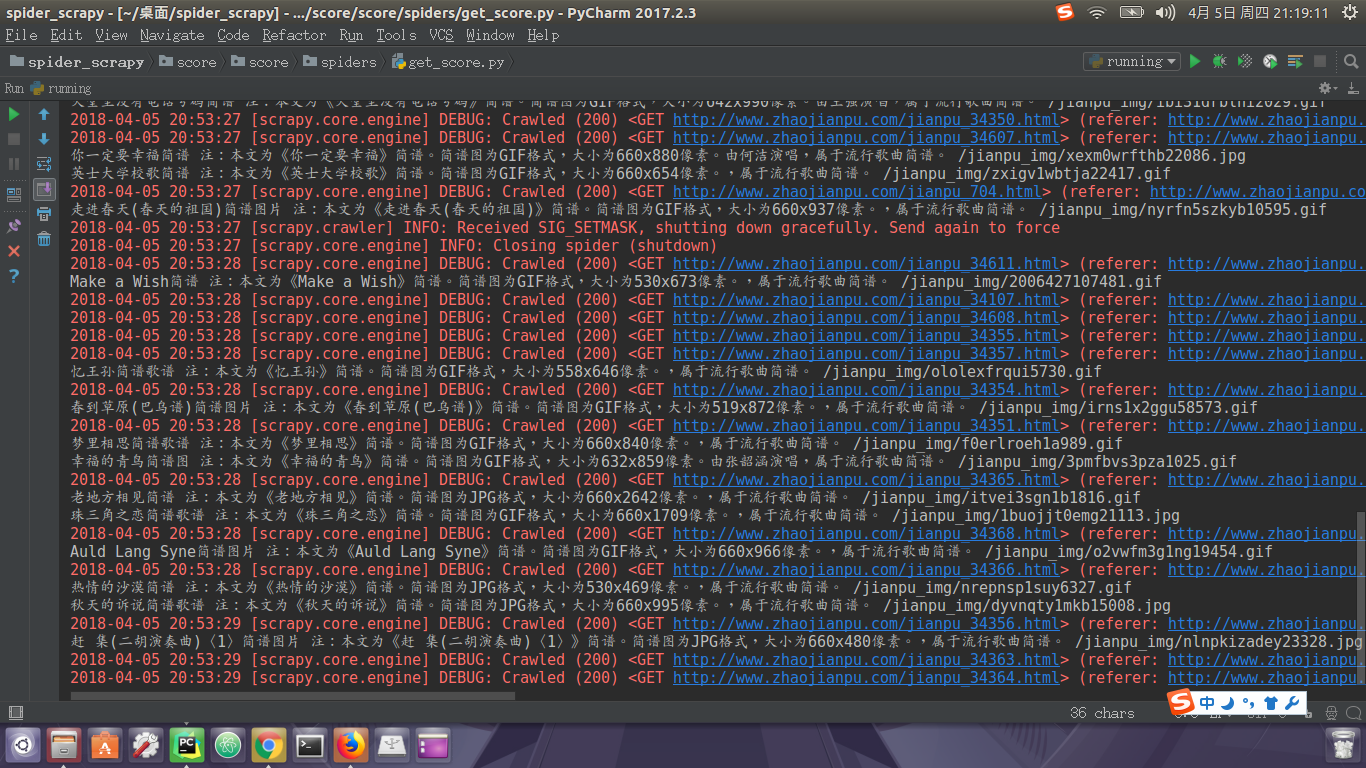Toggle soft-wrap in console output

coord(44,164)
